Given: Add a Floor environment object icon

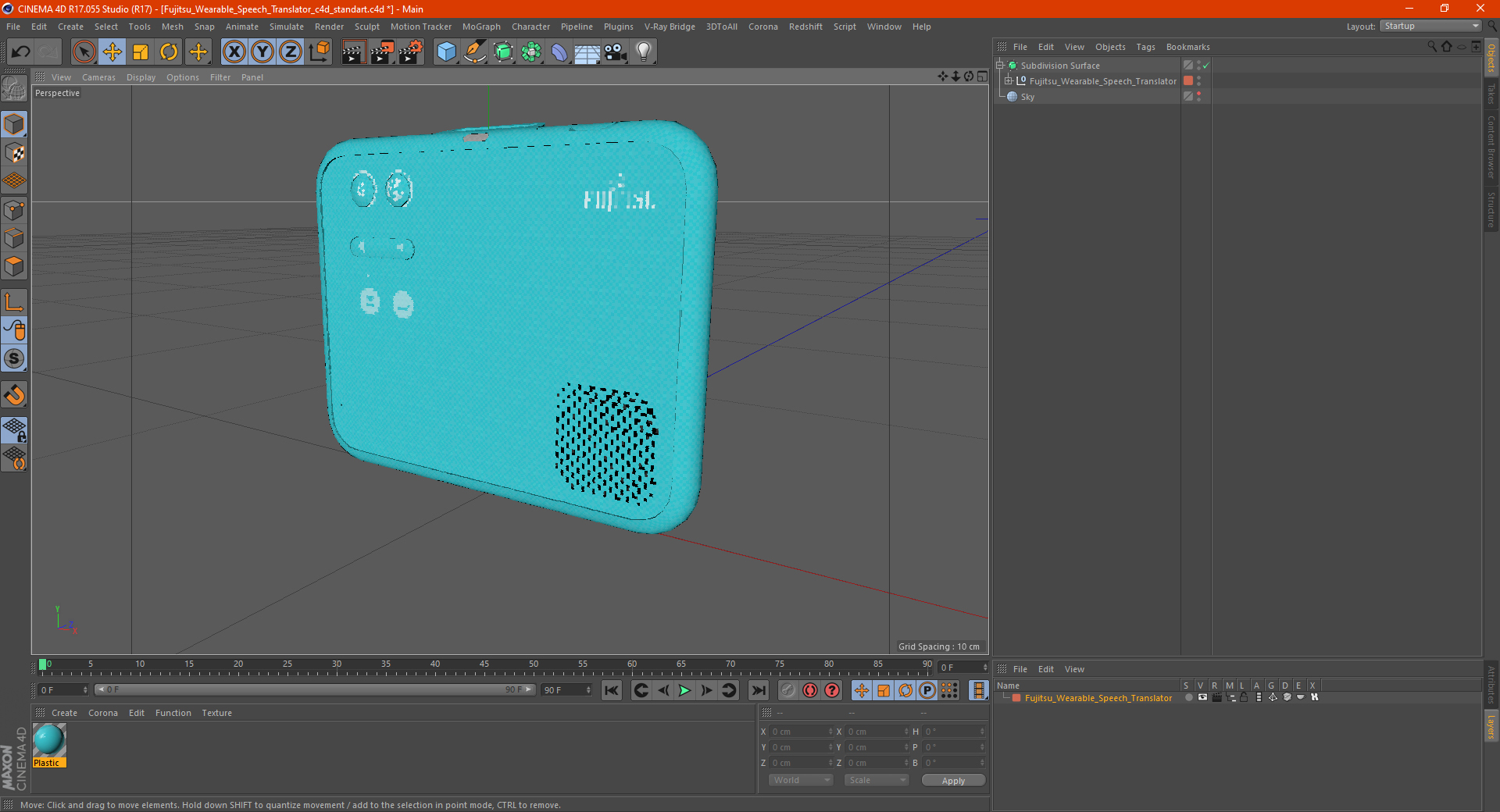Looking at the screenshot, I should tap(587, 52).
